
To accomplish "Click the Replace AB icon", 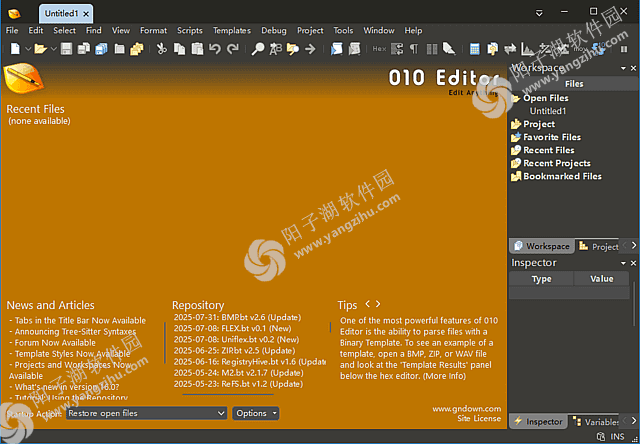I will click(x=276, y=49).
